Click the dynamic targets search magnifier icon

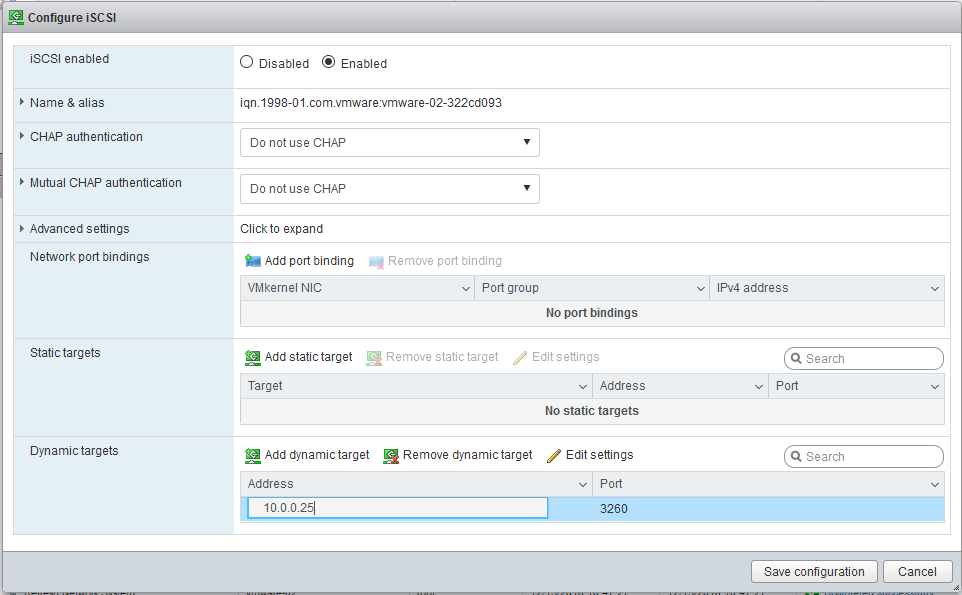pos(796,456)
